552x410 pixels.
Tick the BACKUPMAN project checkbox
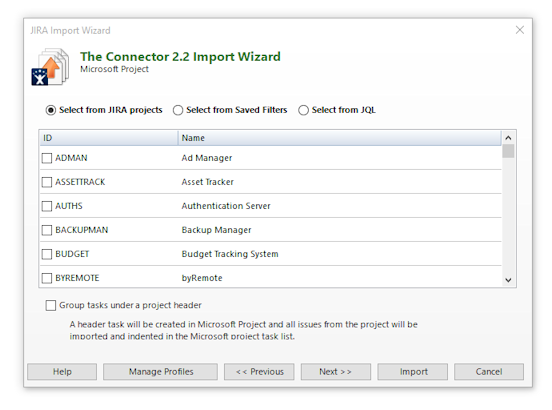tap(47, 230)
